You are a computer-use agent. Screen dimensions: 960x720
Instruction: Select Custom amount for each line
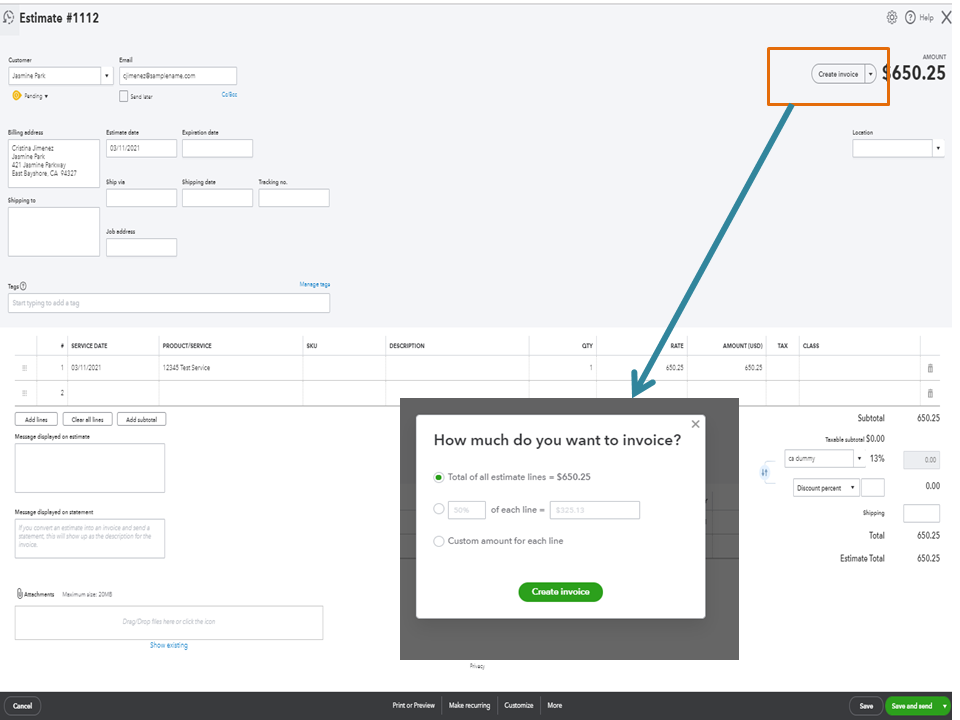pos(438,541)
